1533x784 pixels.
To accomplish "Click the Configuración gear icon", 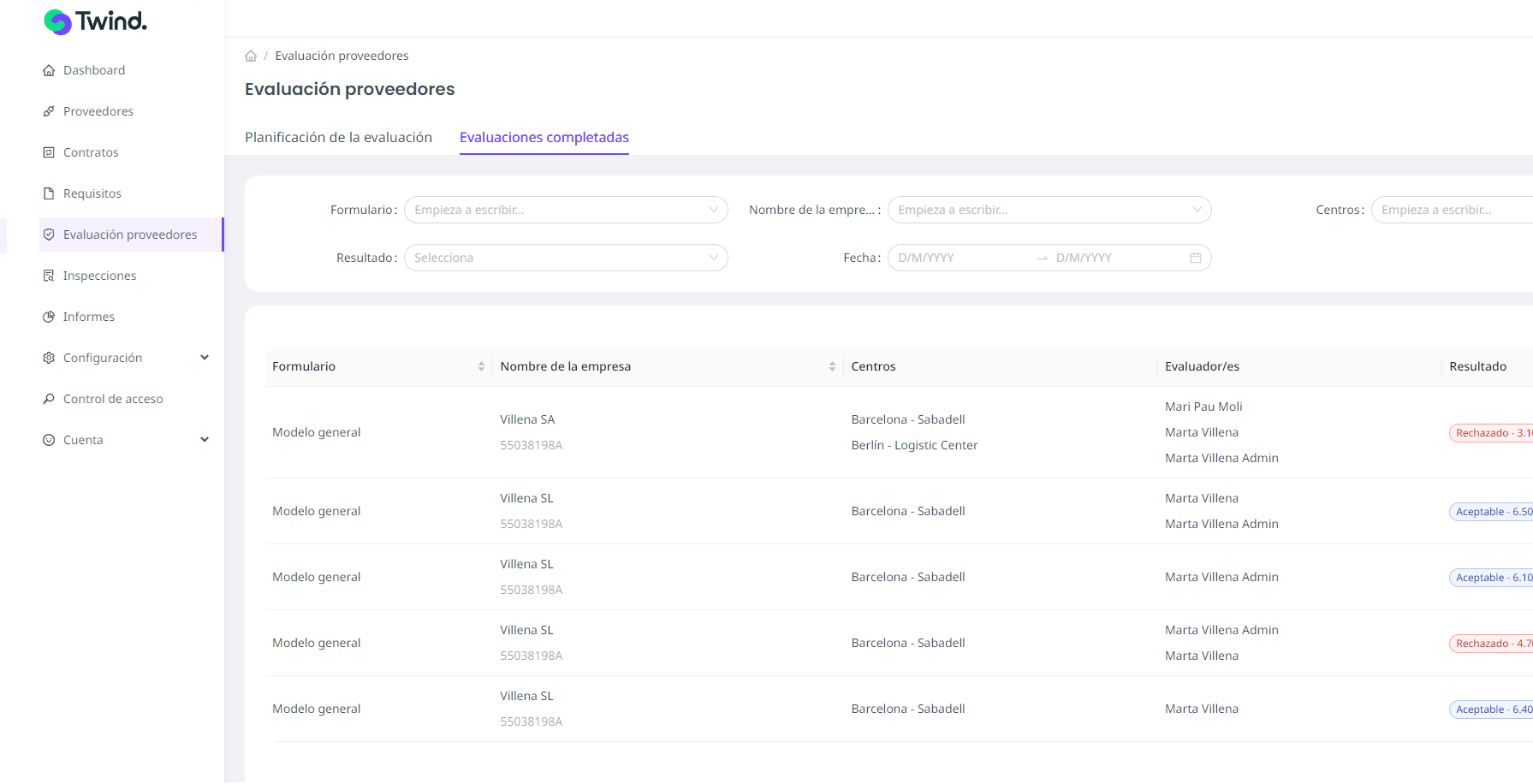I will 49,358.
